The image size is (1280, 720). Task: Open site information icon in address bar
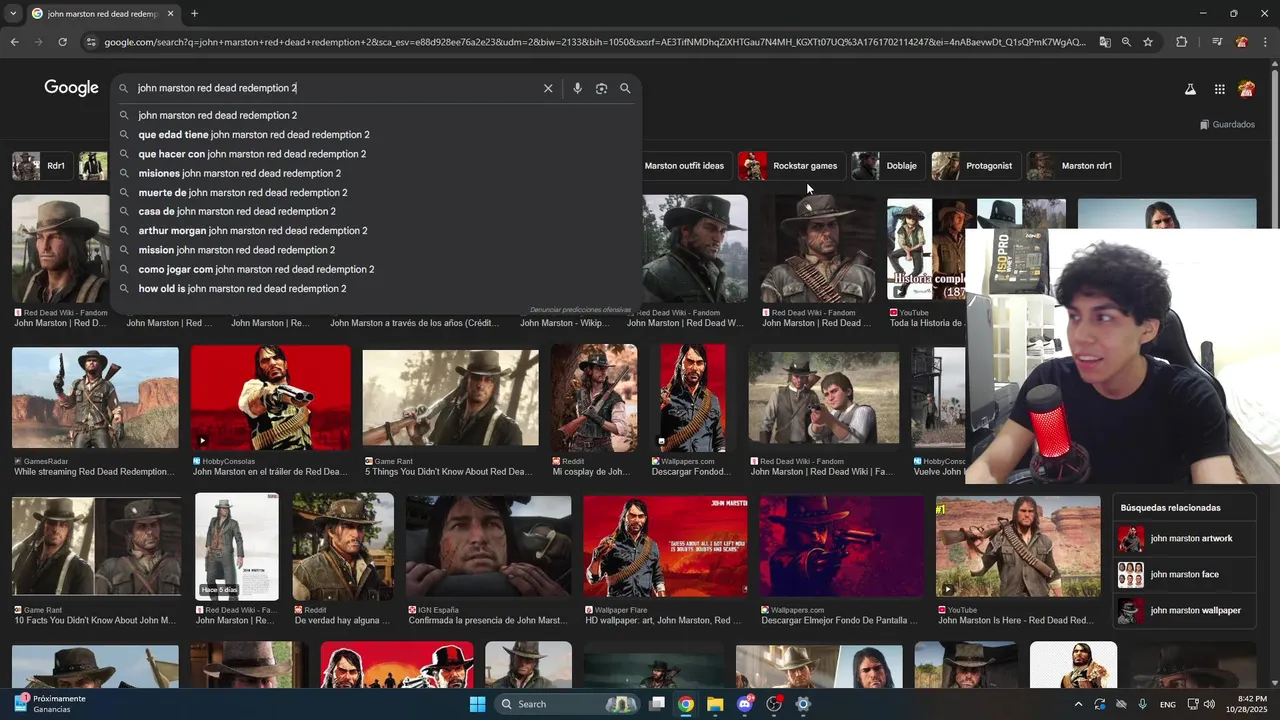(x=91, y=42)
